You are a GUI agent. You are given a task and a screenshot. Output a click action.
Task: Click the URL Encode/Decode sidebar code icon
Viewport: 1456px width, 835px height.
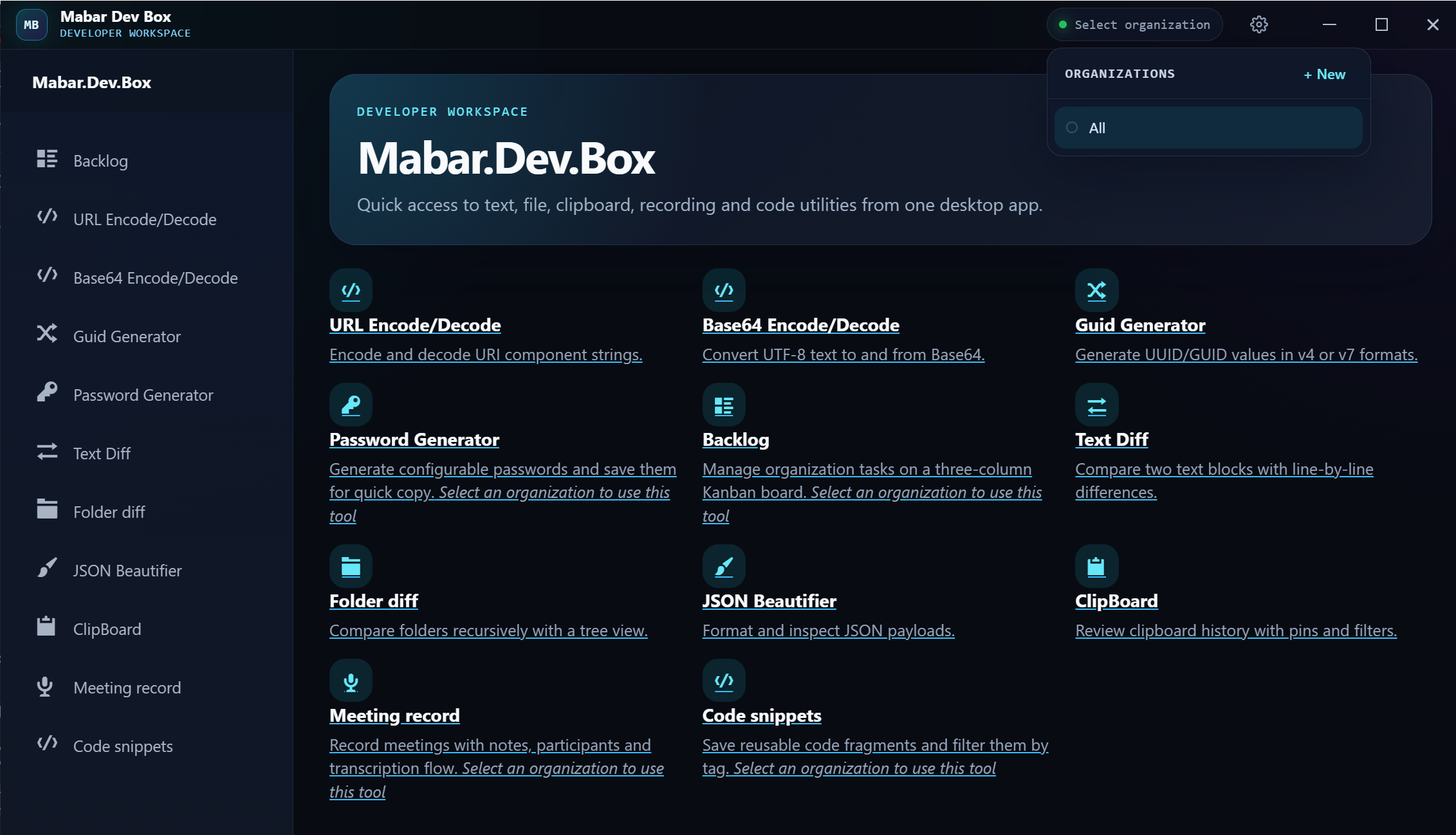click(47, 217)
